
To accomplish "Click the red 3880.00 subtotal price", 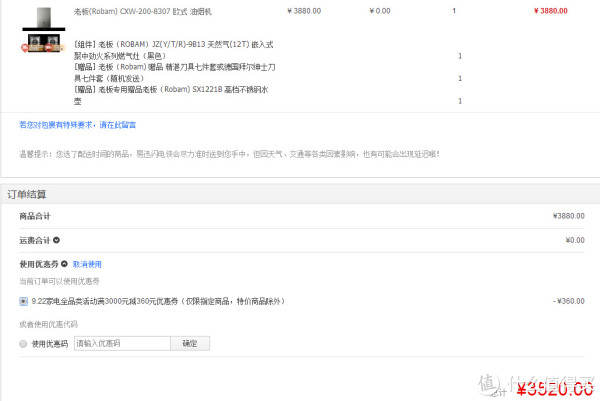I will coord(551,11).
